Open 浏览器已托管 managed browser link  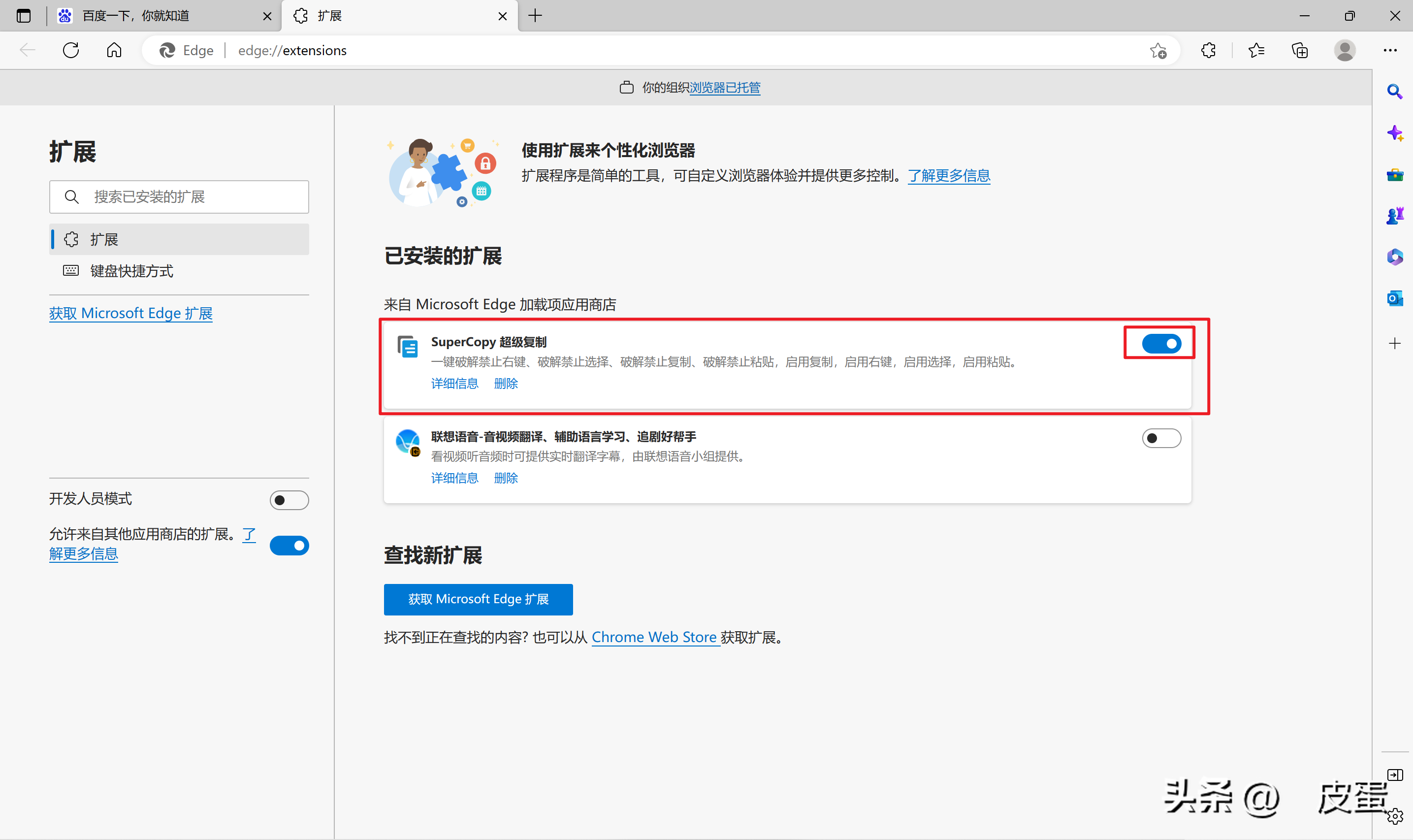724,88
